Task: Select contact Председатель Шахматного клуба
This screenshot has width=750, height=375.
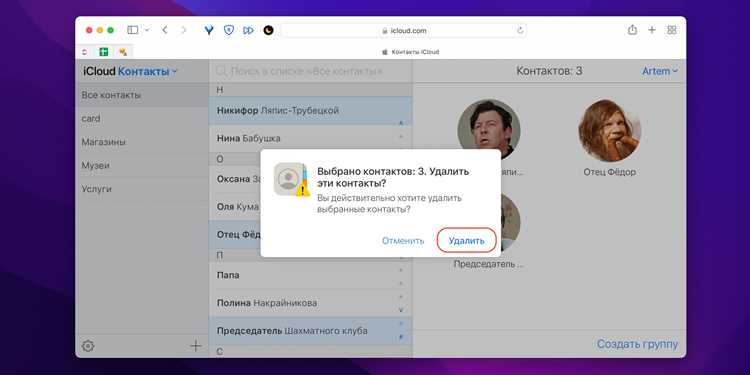Action: pos(310,331)
